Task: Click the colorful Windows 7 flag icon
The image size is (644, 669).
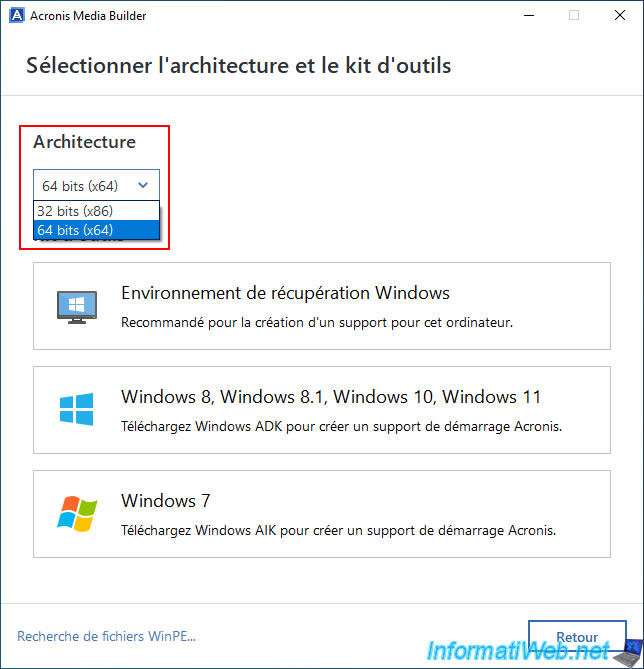Action: [76, 513]
